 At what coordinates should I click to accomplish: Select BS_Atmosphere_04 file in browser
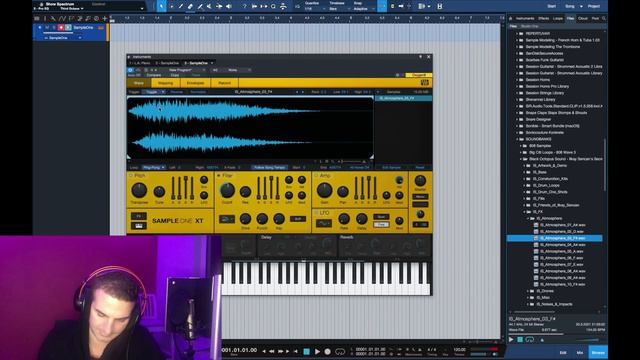pos(562,244)
